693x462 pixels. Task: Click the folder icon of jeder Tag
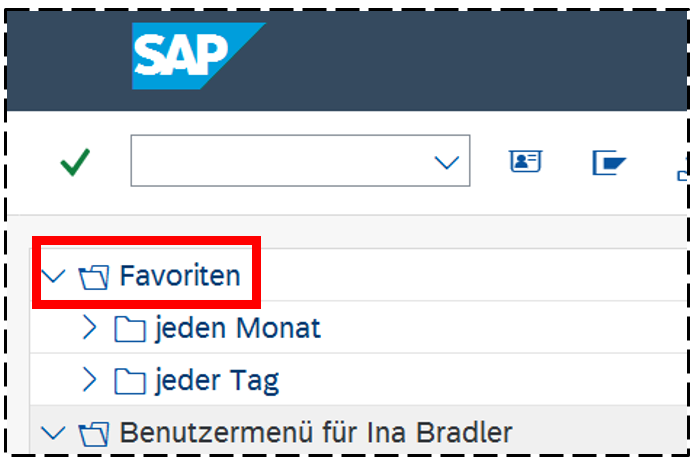coord(129,380)
